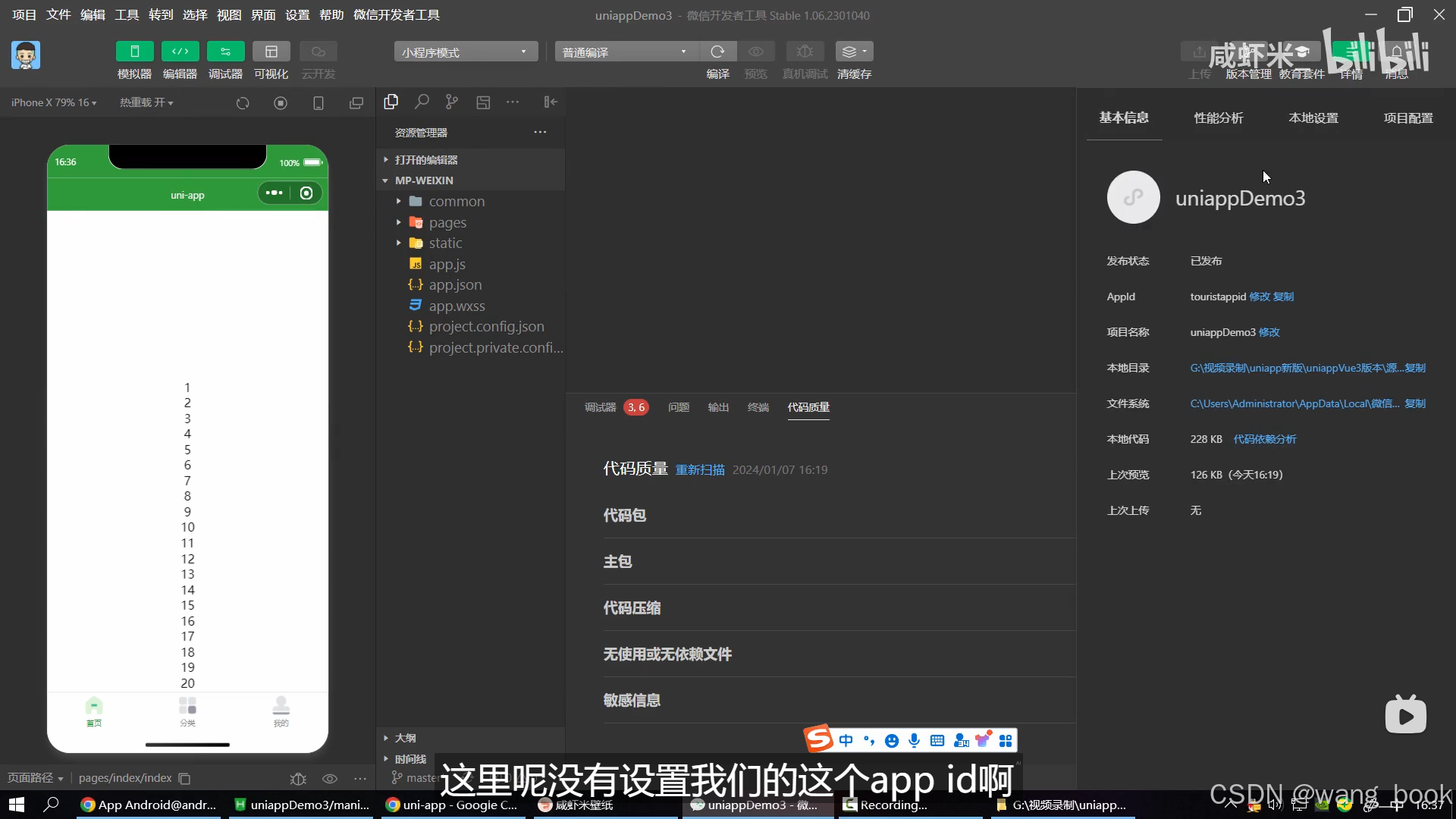Open the project.config.json file
This screenshot has height=819, width=1456.
click(x=470, y=326)
